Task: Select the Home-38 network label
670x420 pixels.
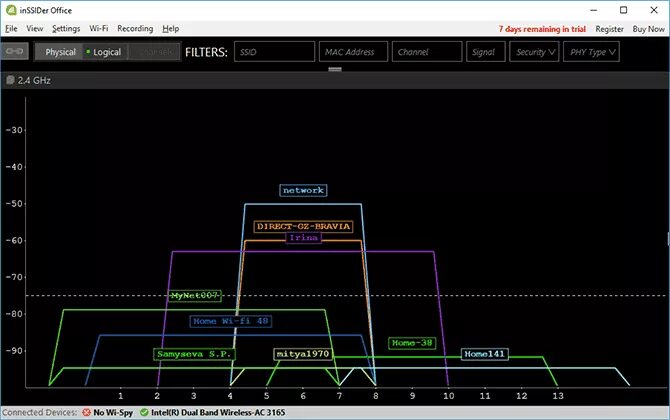Action: (412, 343)
